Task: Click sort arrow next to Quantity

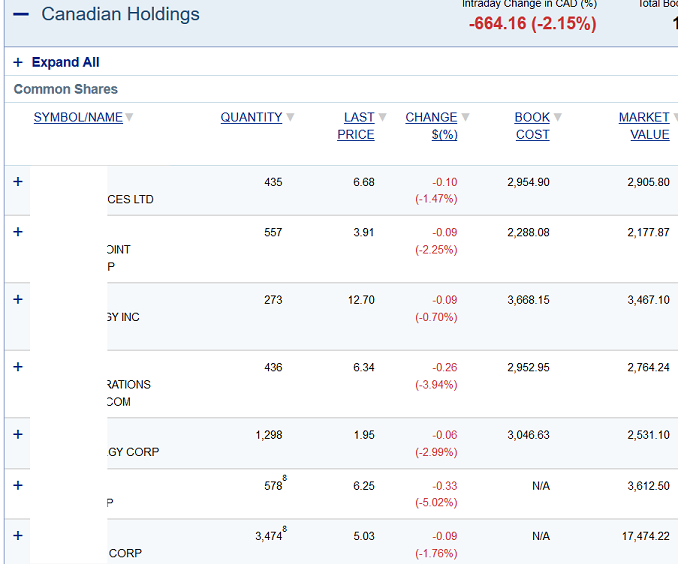Action: 290,118
